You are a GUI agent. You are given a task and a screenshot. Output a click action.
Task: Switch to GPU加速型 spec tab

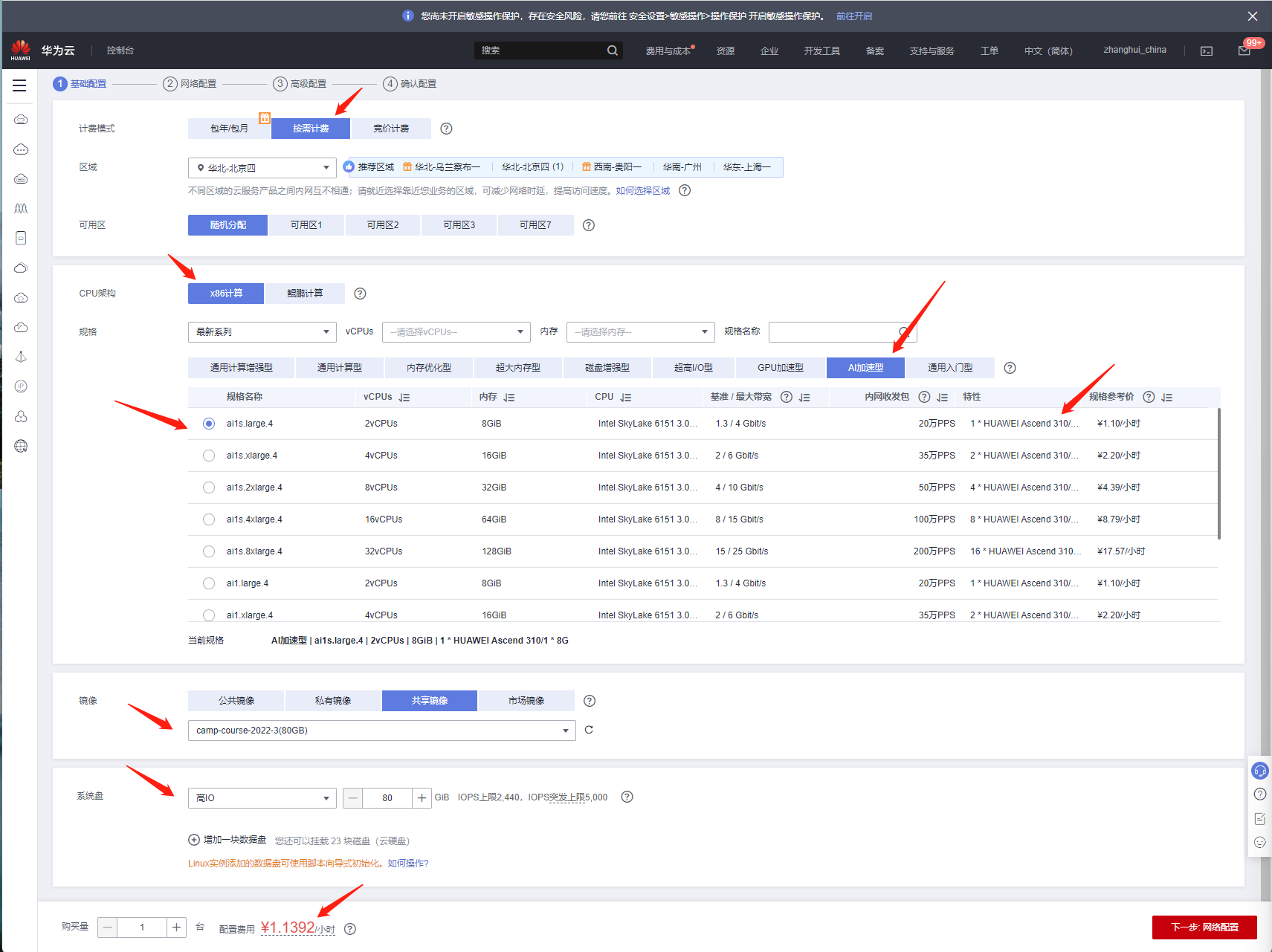pyautogui.click(x=781, y=368)
